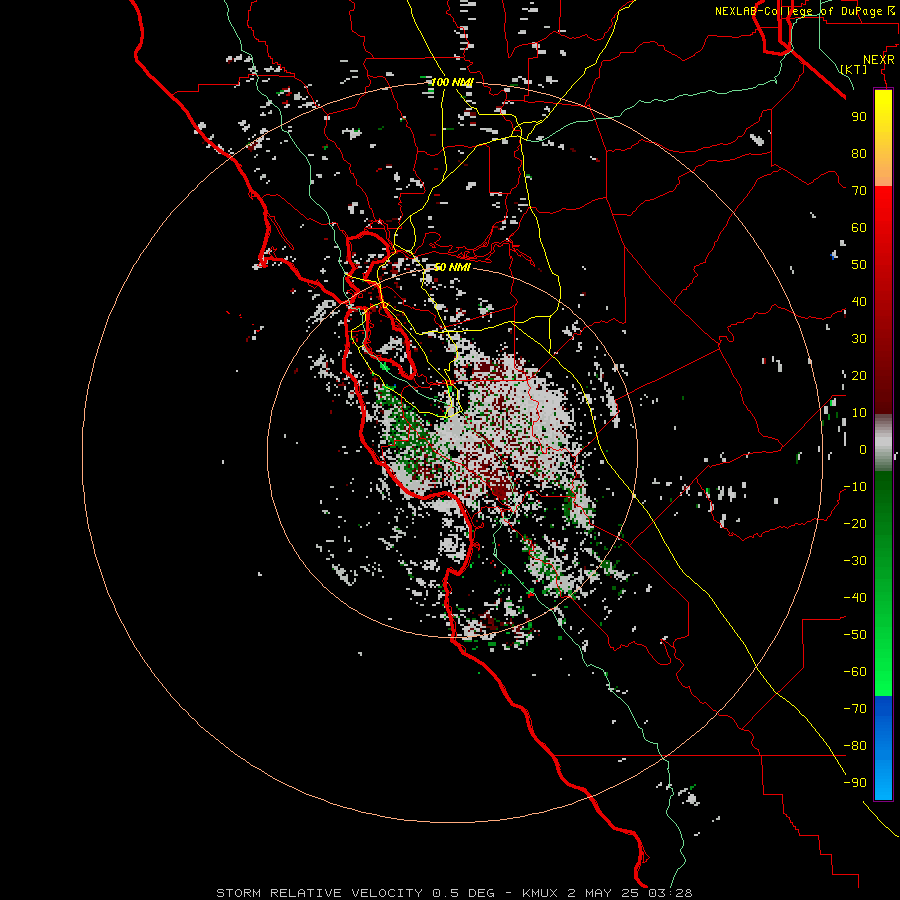
Task: Pick the bright green color bar segment
Action: pyautogui.click(x=883, y=660)
